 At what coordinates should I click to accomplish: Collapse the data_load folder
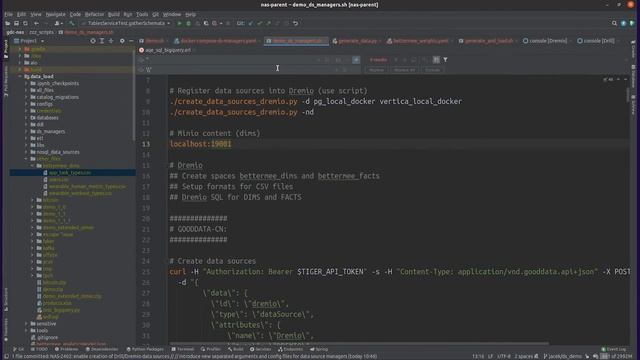click(x=20, y=77)
